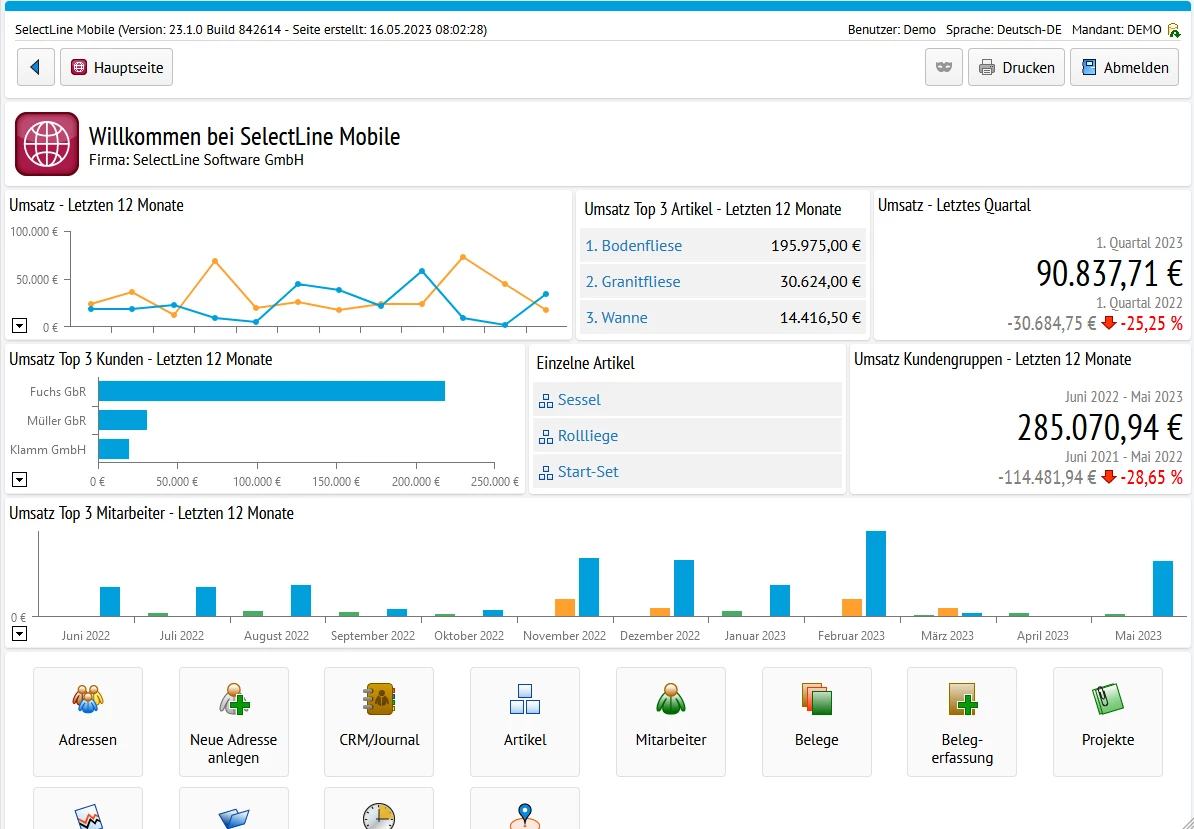
Task: Click the icon beside Rollliege
Action: tap(545, 436)
